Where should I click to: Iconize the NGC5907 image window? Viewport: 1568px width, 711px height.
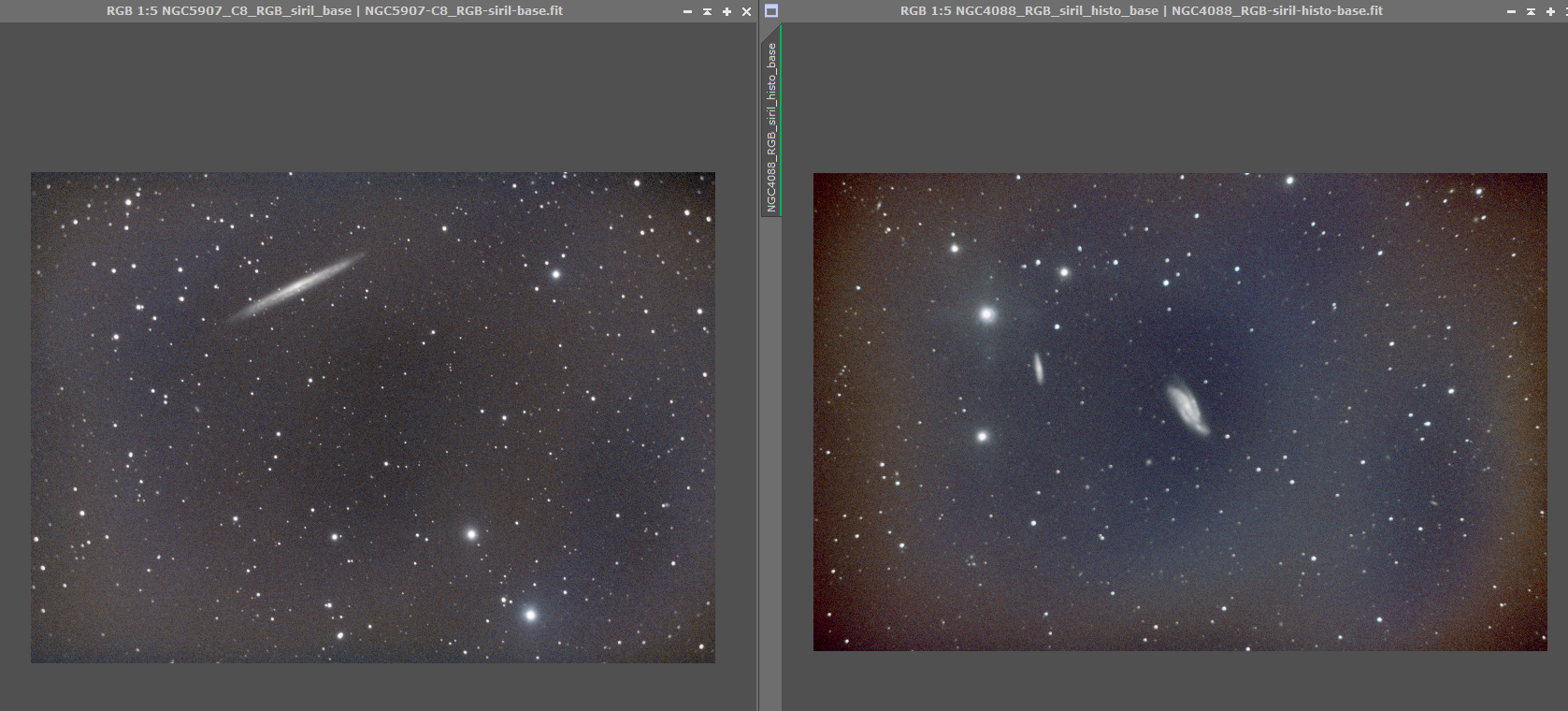tap(688, 11)
